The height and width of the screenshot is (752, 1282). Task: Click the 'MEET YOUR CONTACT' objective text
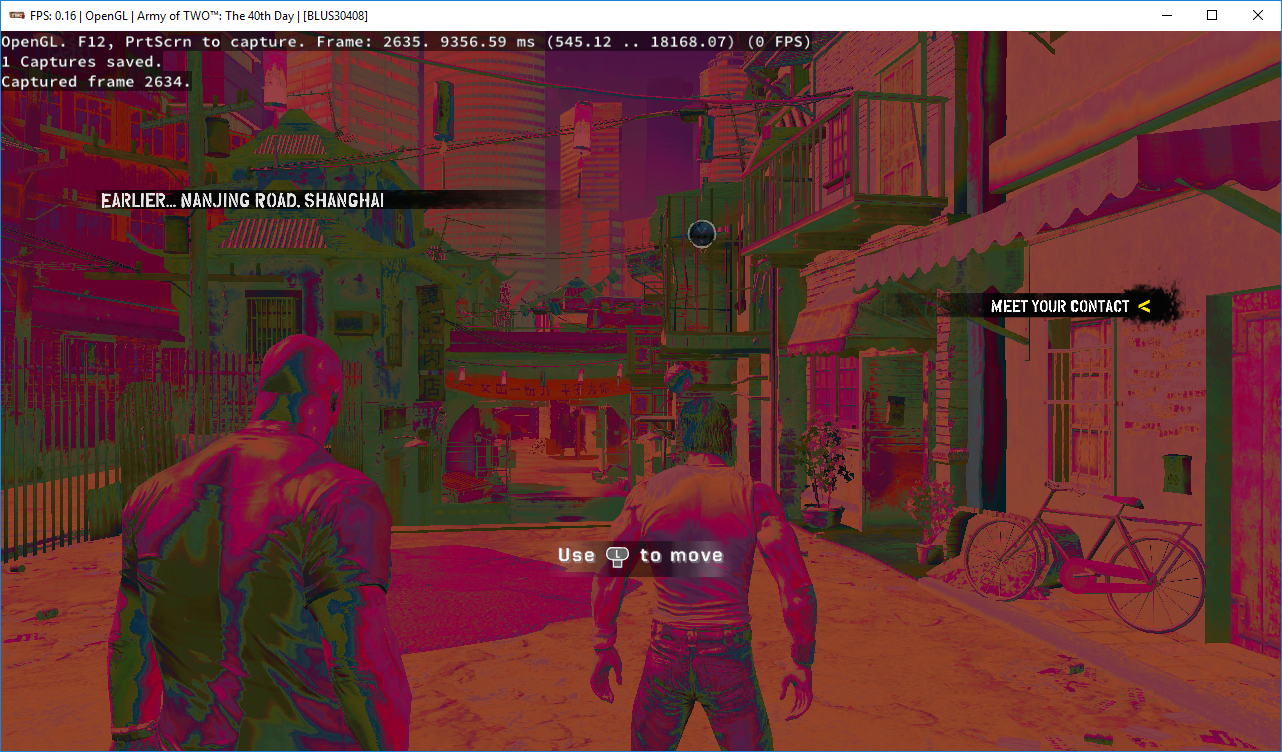[1060, 307]
